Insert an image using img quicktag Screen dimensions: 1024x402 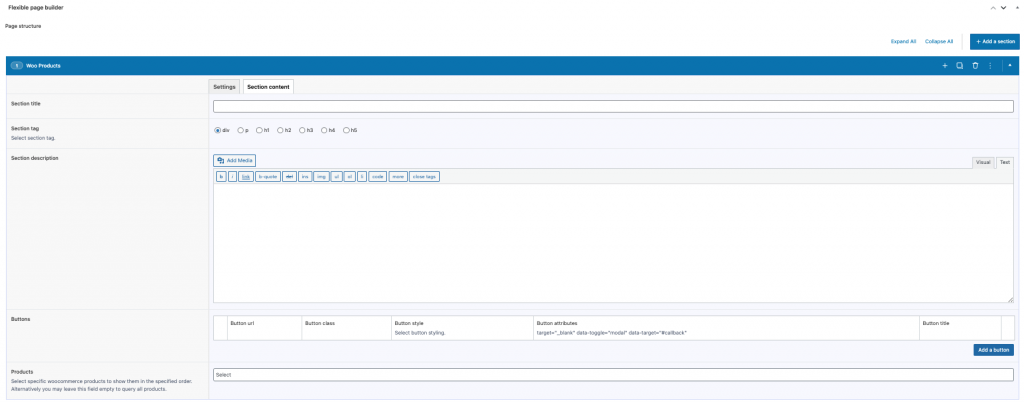(321, 176)
